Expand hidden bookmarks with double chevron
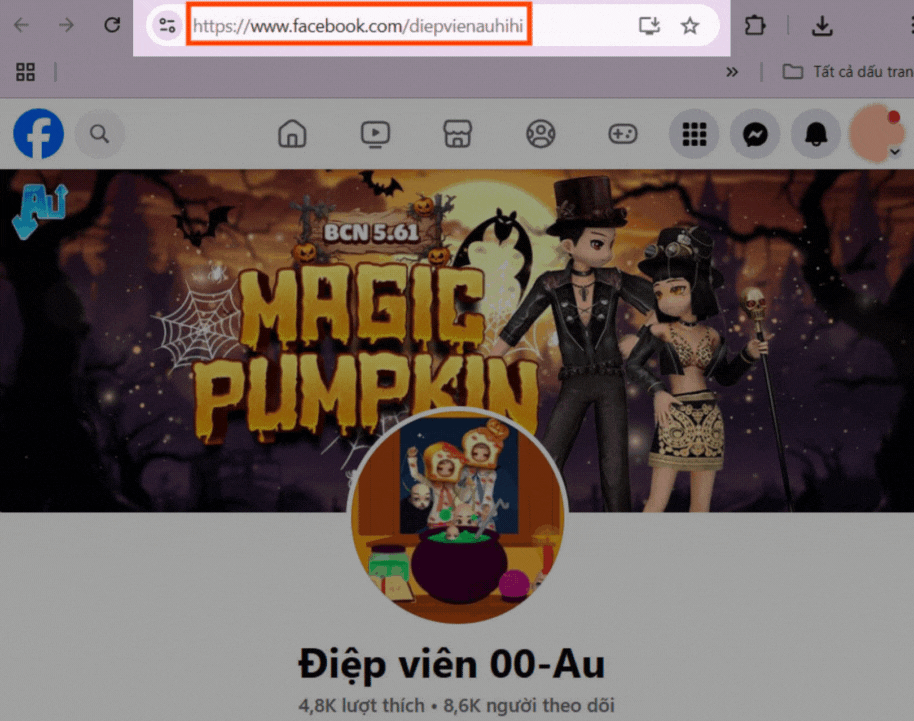914x721 pixels. (x=732, y=72)
